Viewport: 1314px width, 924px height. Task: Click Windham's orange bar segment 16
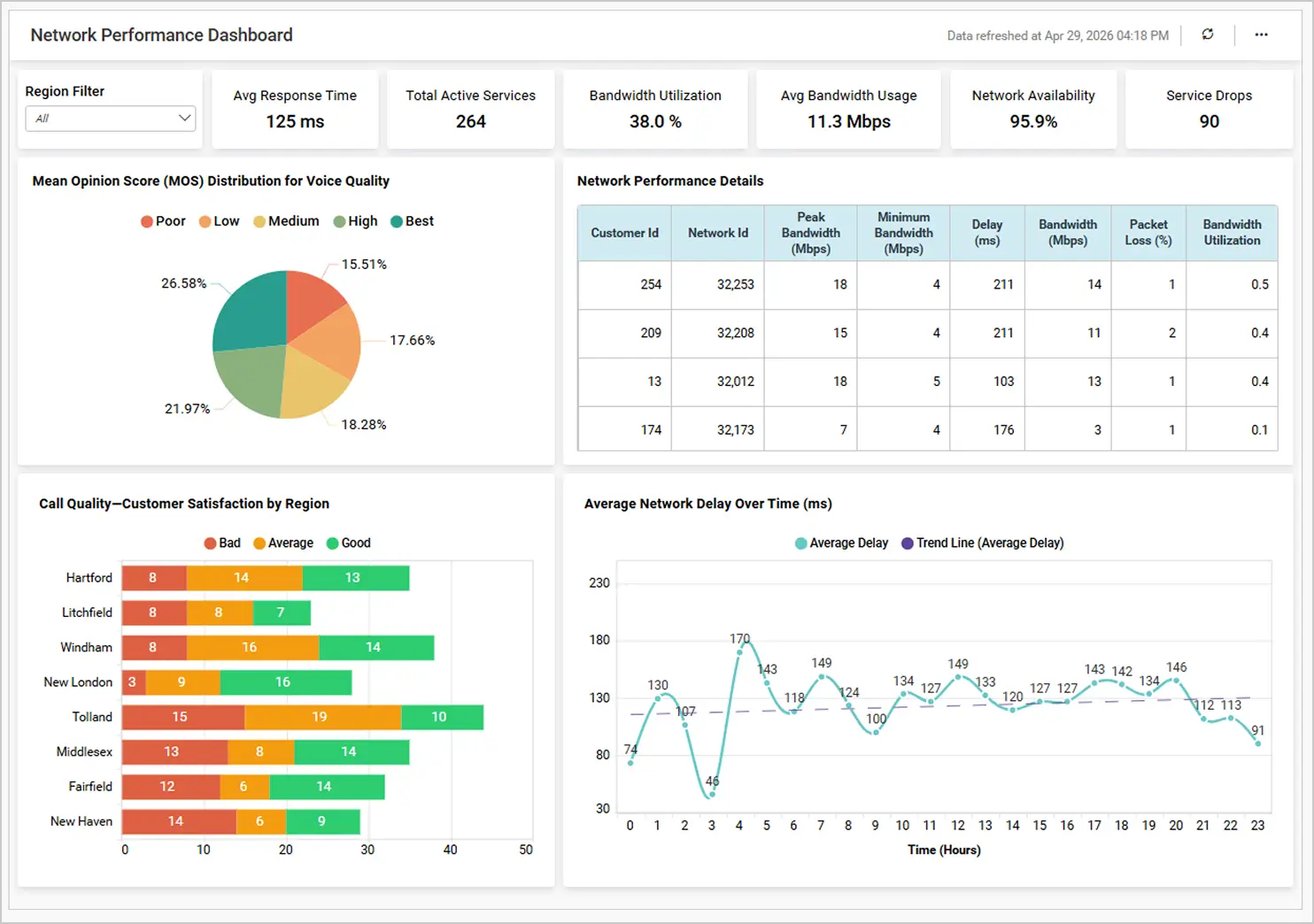pyautogui.click(x=252, y=647)
